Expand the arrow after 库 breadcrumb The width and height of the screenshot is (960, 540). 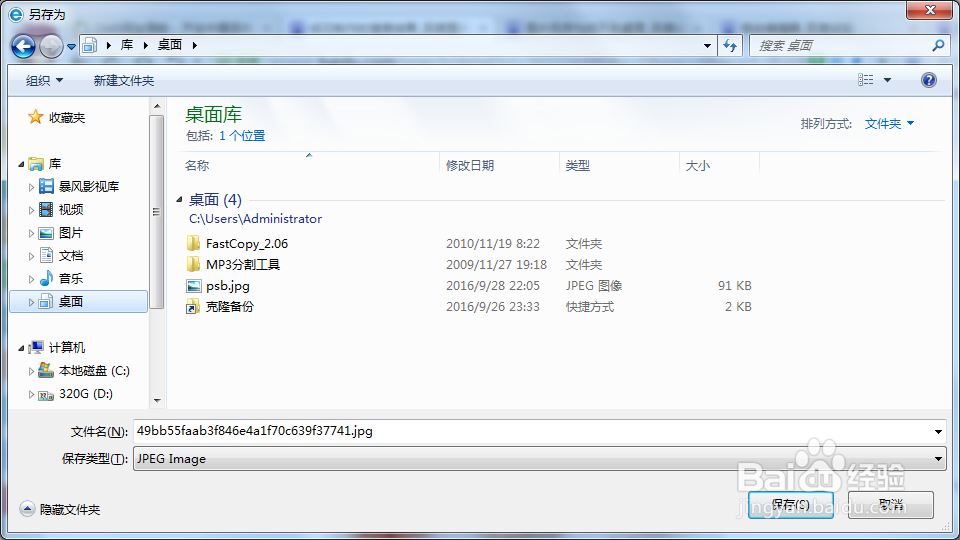(146, 45)
